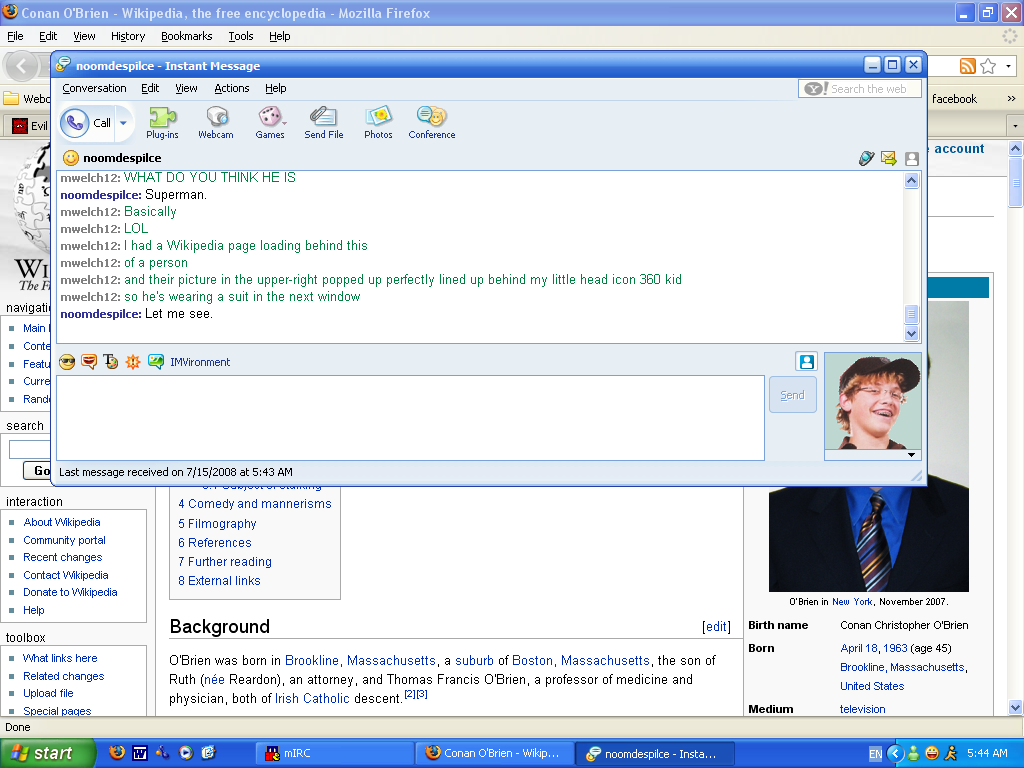
Task: Open the Conversation menu
Action: point(94,88)
